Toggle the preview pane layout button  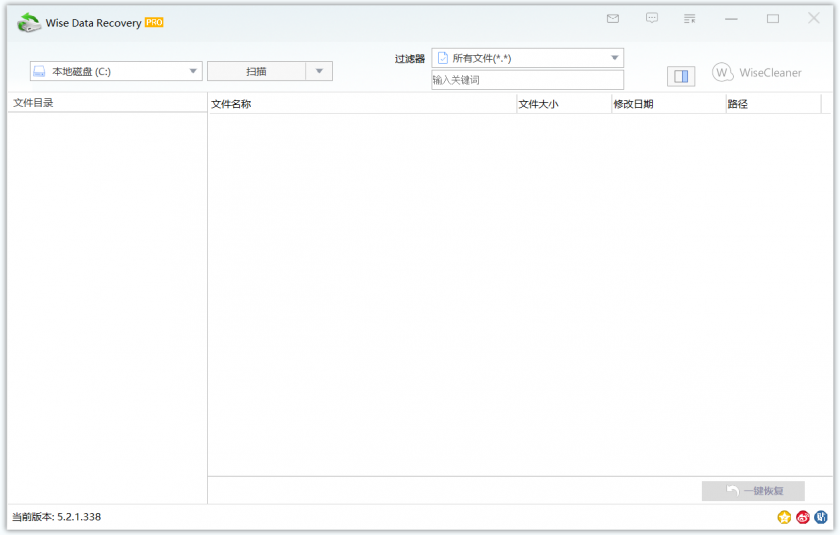(681, 76)
